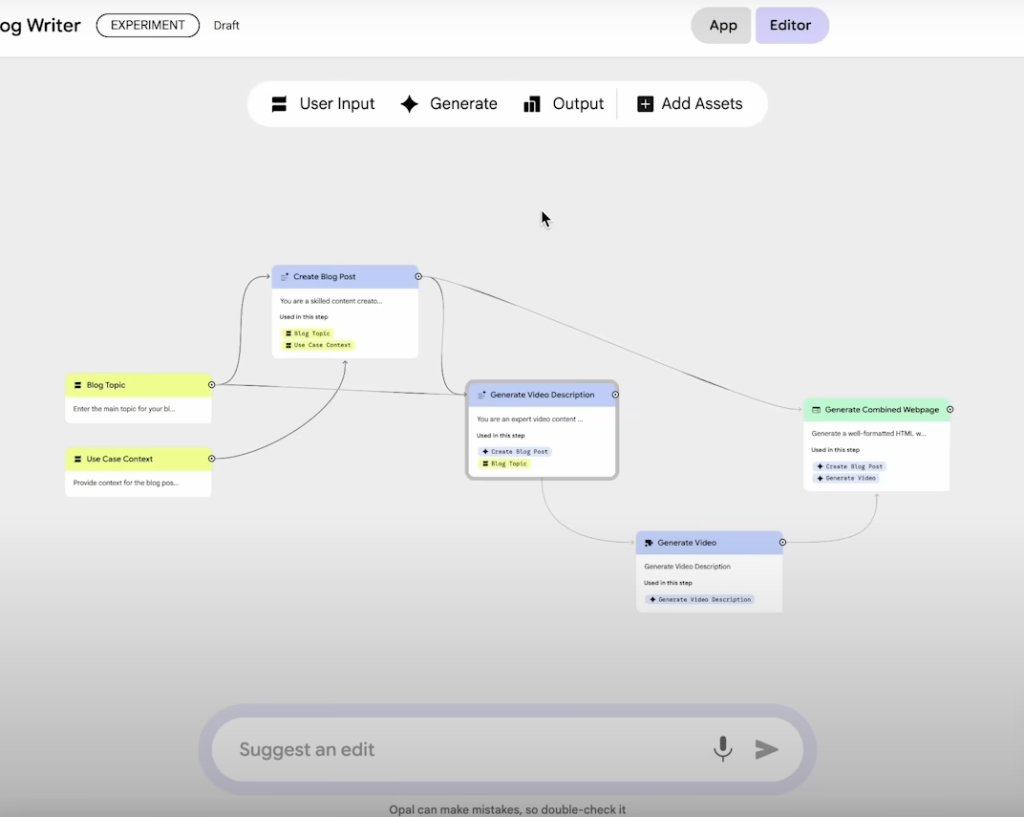Select the Blog Topic node header
This screenshot has height=817, width=1024.
pos(138,385)
